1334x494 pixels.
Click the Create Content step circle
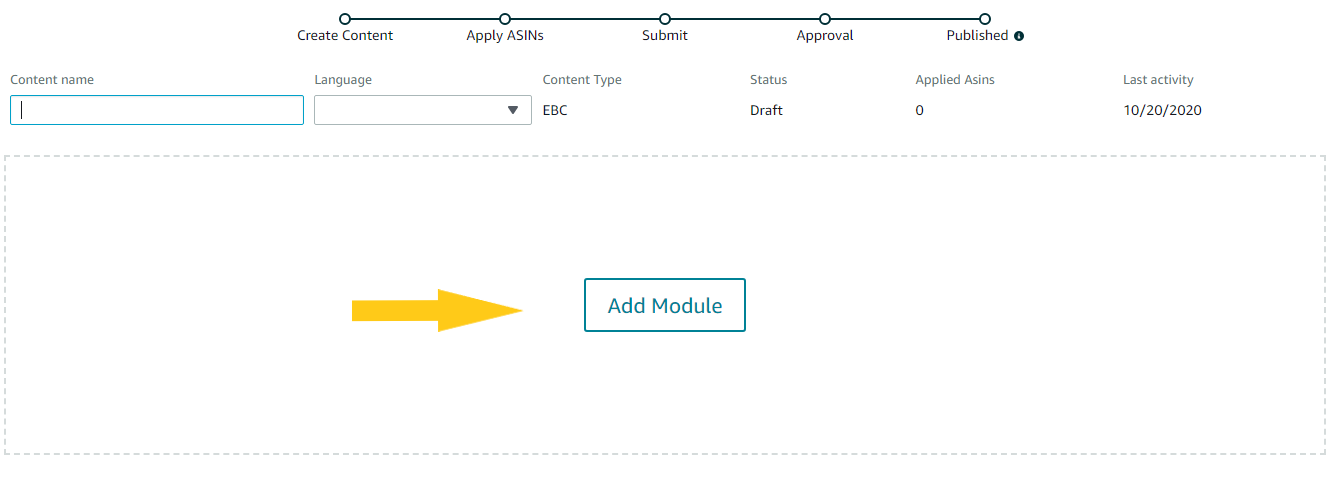[x=345, y=19]
